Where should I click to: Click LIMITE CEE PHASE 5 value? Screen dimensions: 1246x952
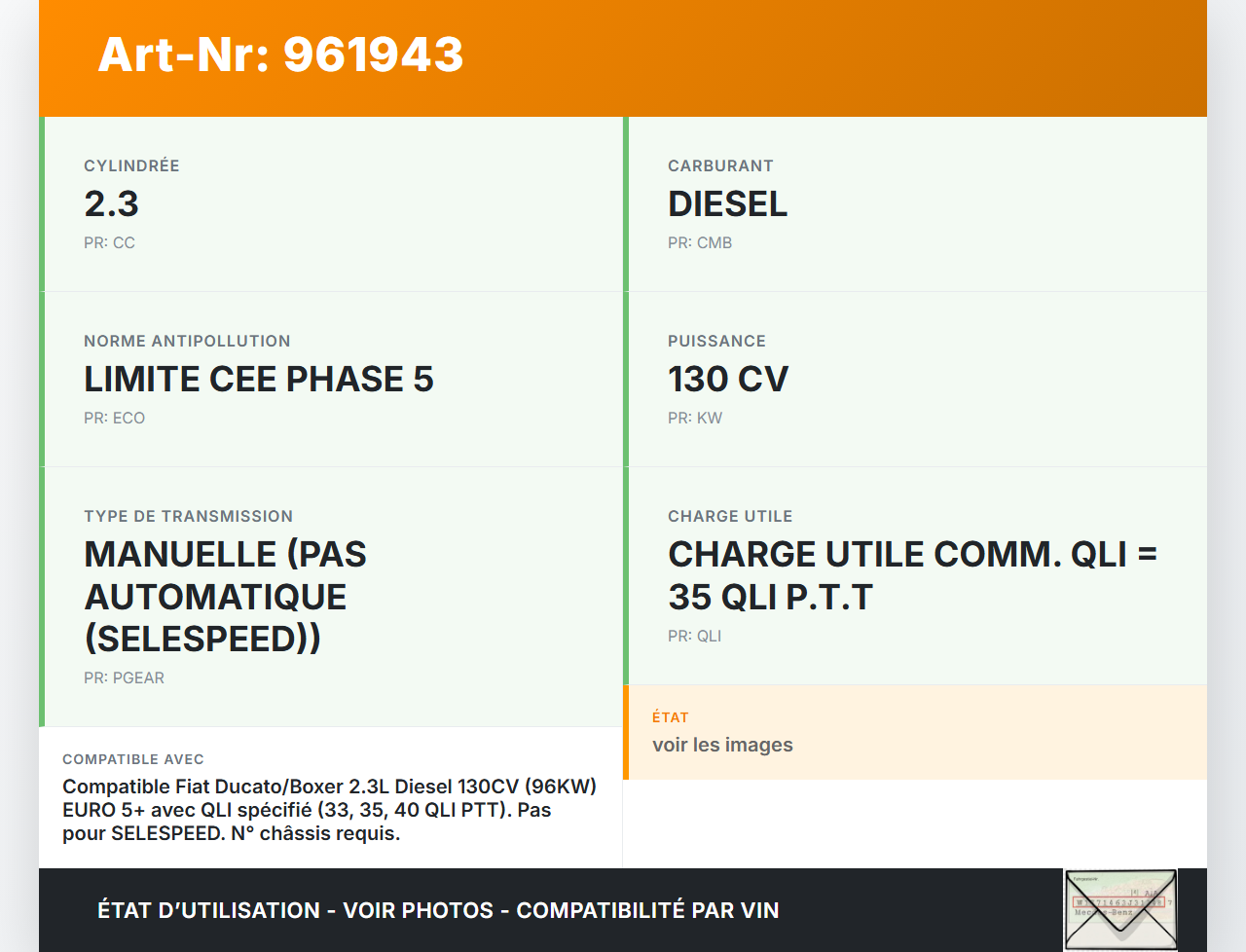click(259, 380)
